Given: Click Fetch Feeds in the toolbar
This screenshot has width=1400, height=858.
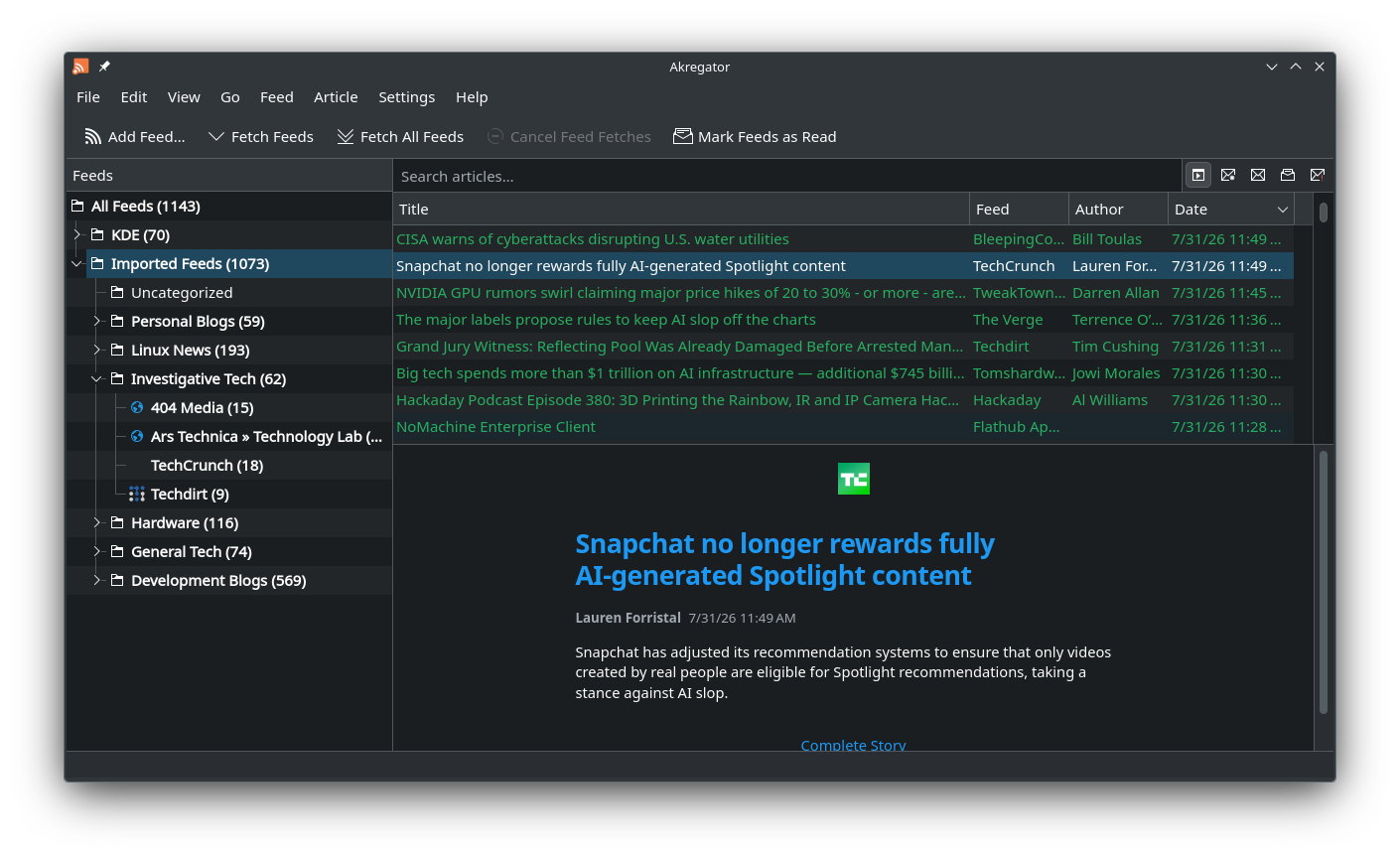Looking at the screenshot, I should click(261, 137).
